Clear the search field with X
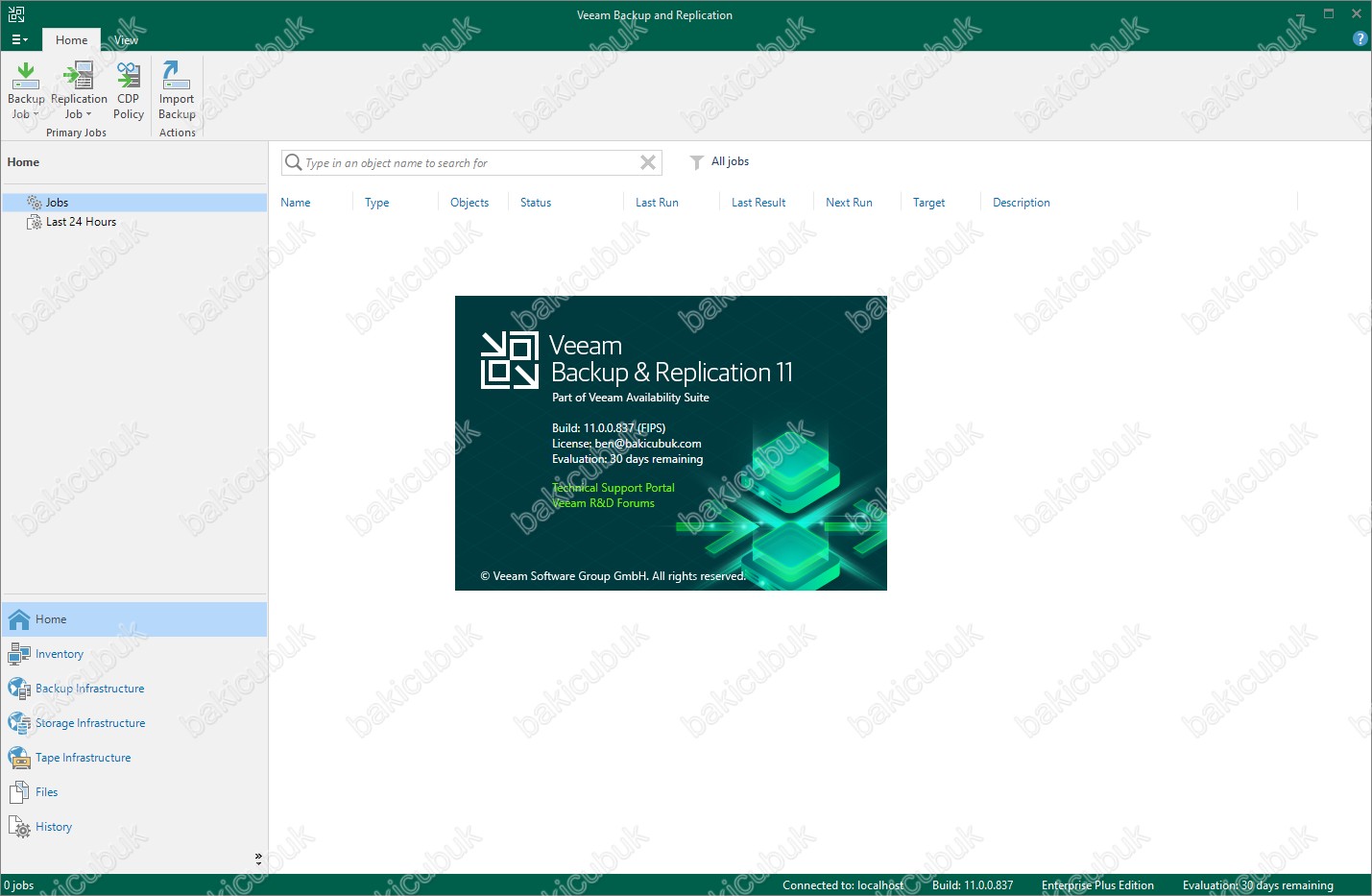Viewport: 1372px width, 896px height. [x=648, y=162]
